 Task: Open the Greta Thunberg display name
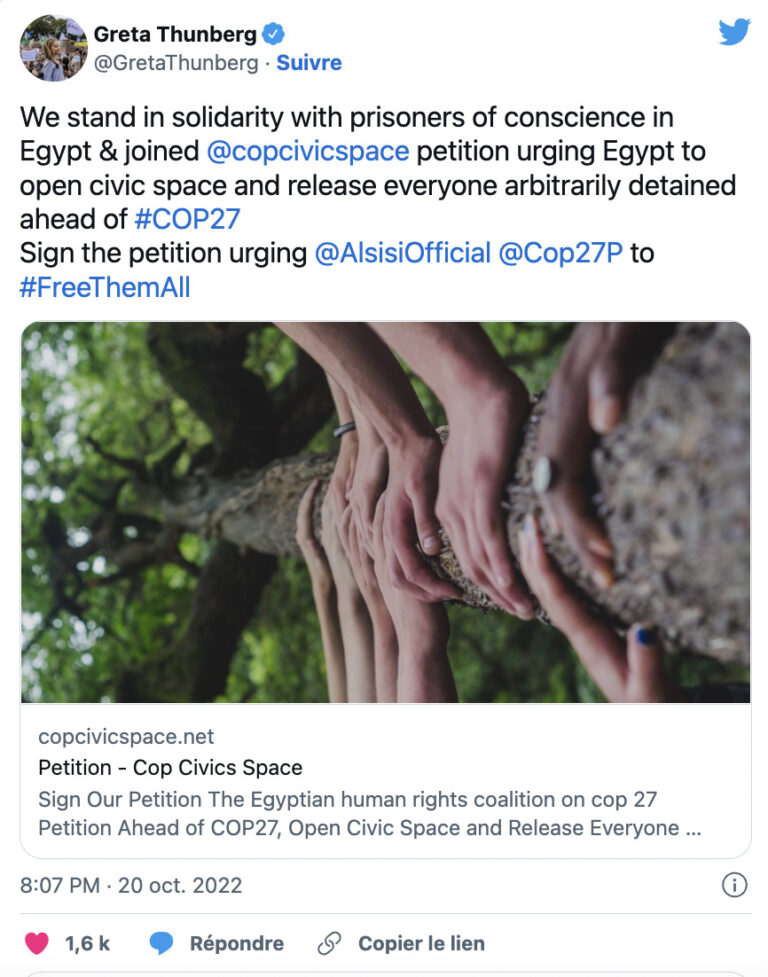(x=175, y=34)
